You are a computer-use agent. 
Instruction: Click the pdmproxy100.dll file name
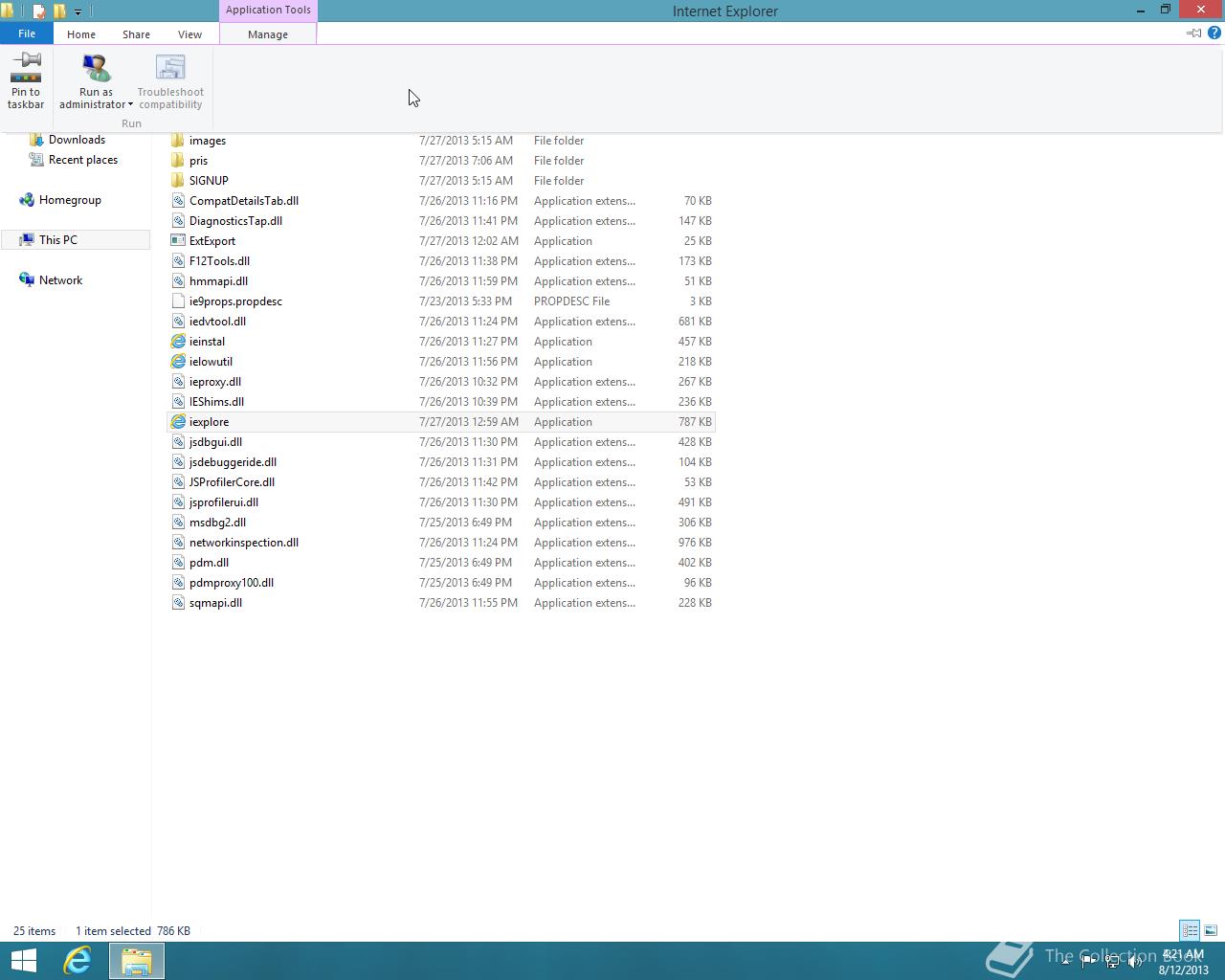(232, 583)
